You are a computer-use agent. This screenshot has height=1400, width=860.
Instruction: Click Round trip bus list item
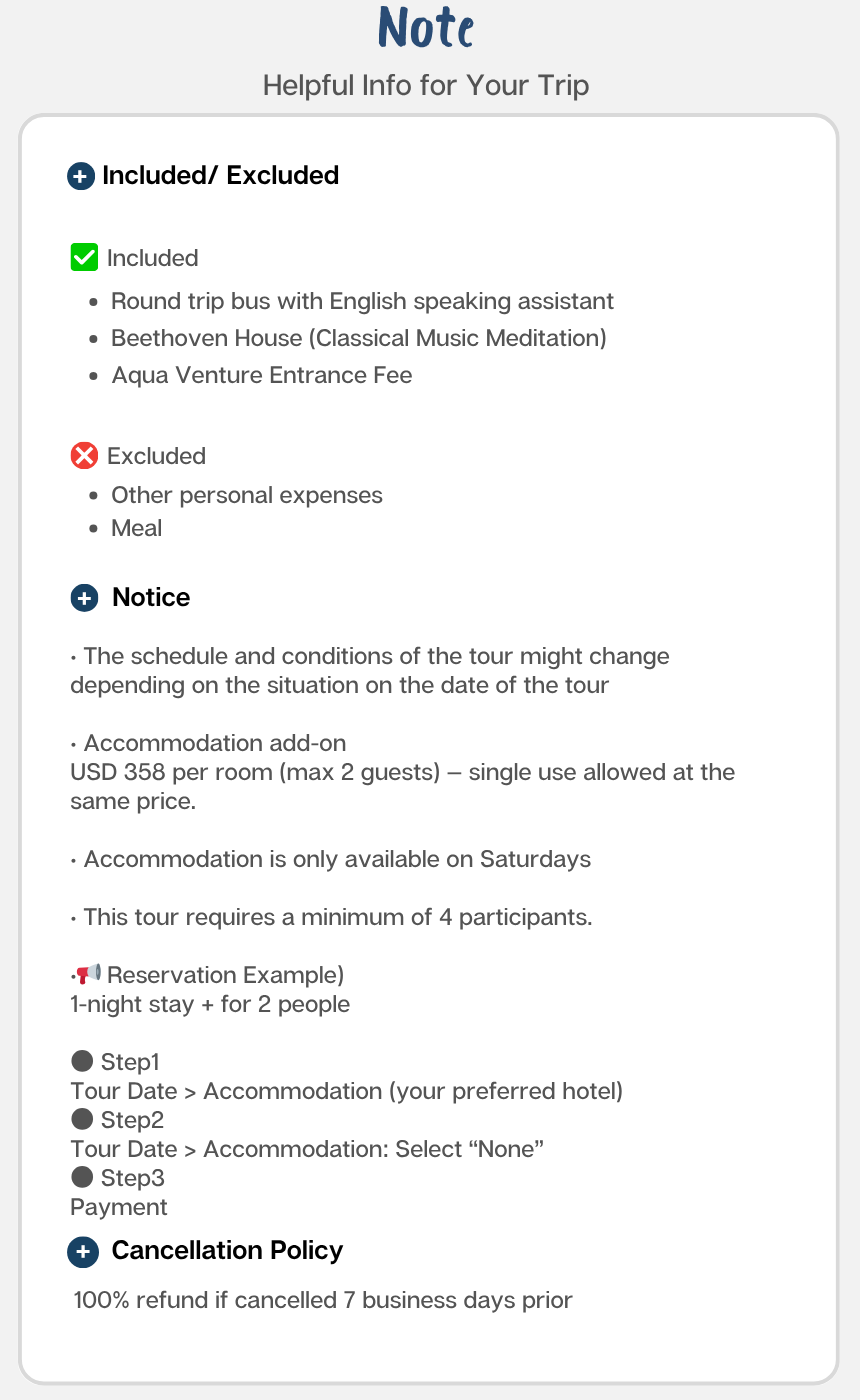(362, 301)
